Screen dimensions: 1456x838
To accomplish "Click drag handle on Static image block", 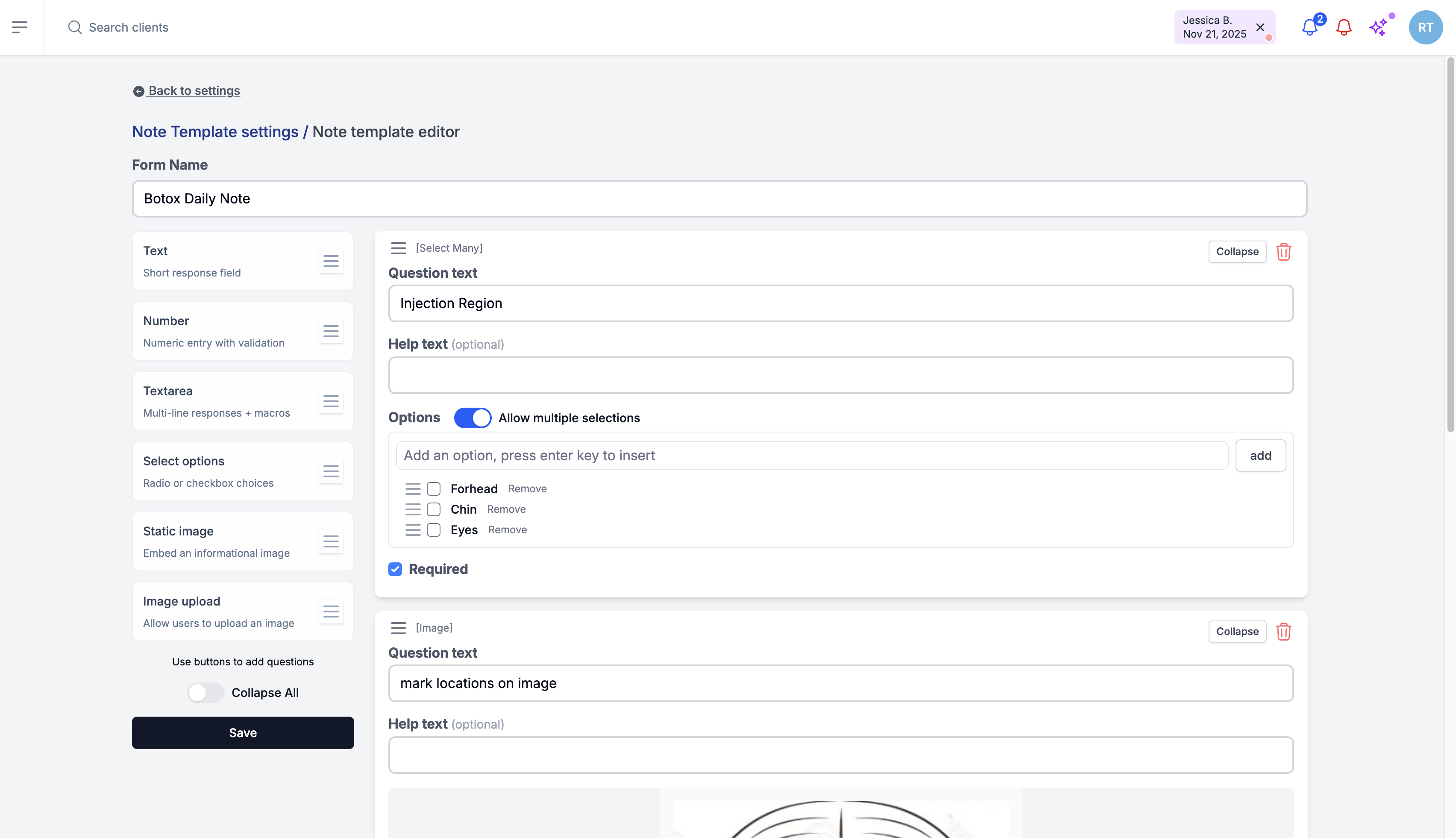I will tap(331, 541).
